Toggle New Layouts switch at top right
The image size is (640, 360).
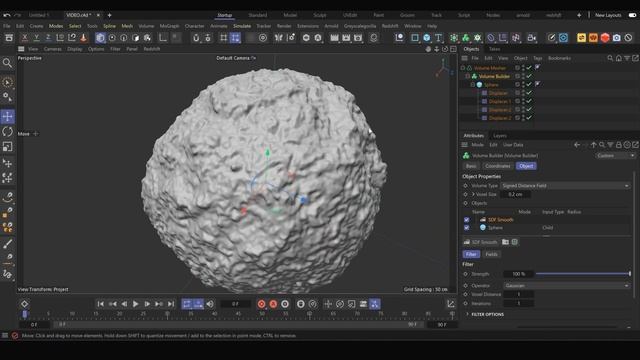point(632,15)
